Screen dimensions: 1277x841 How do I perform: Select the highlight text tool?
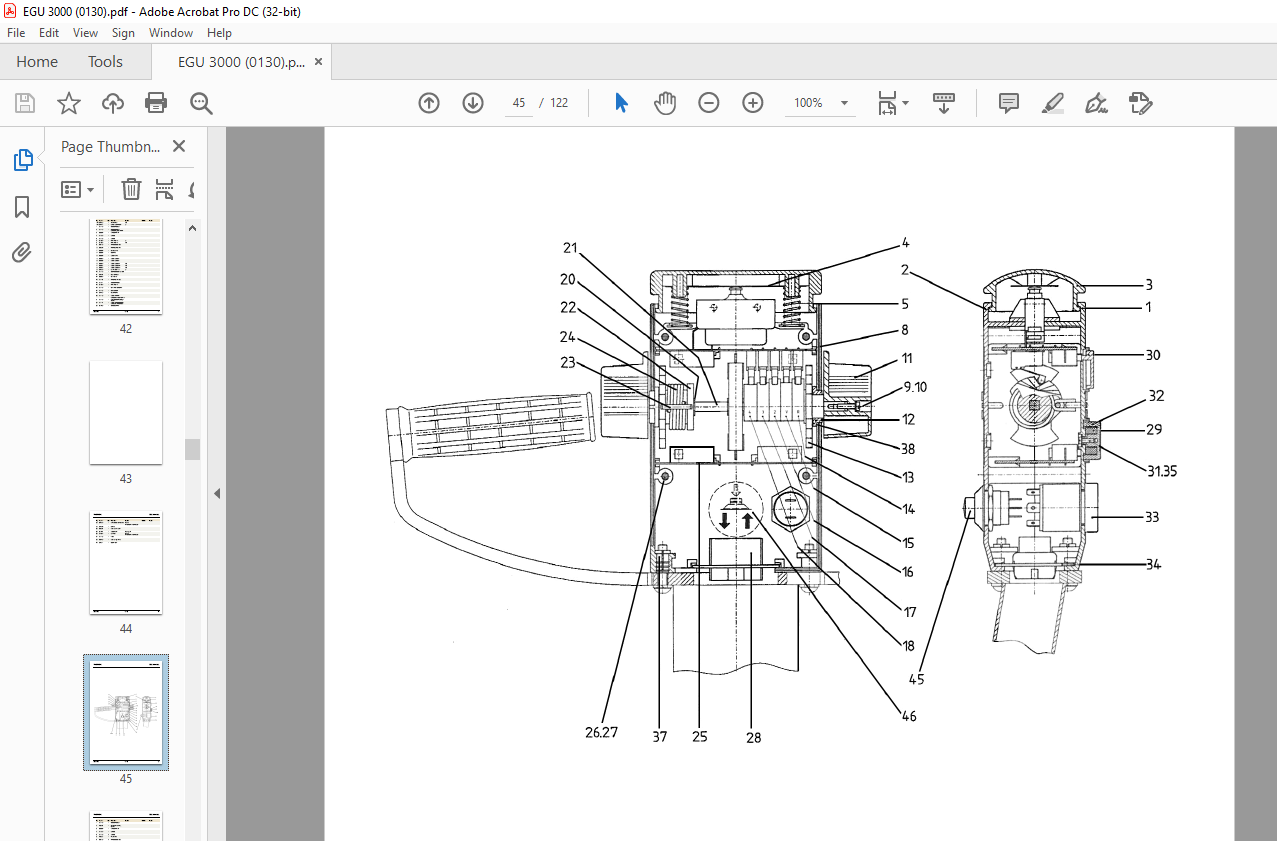point(1052,103)
